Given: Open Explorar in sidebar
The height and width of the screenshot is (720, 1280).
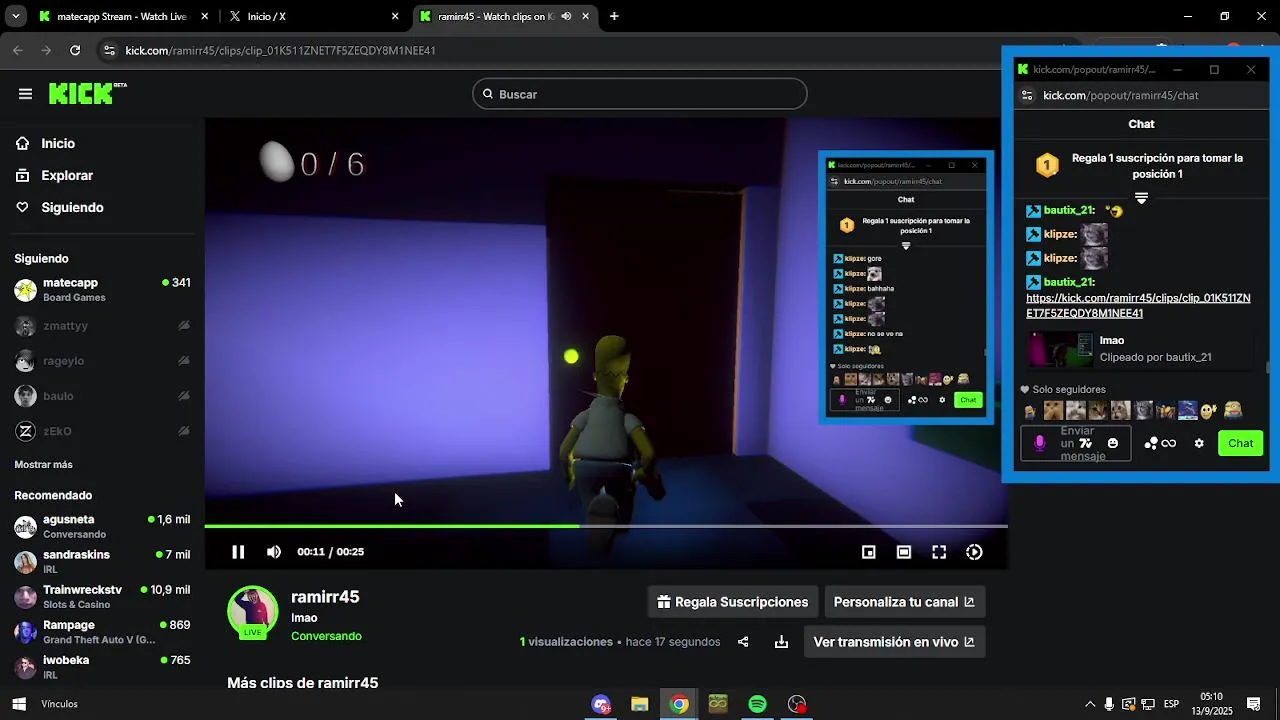Looking at the screenshot, I should 67,176.
